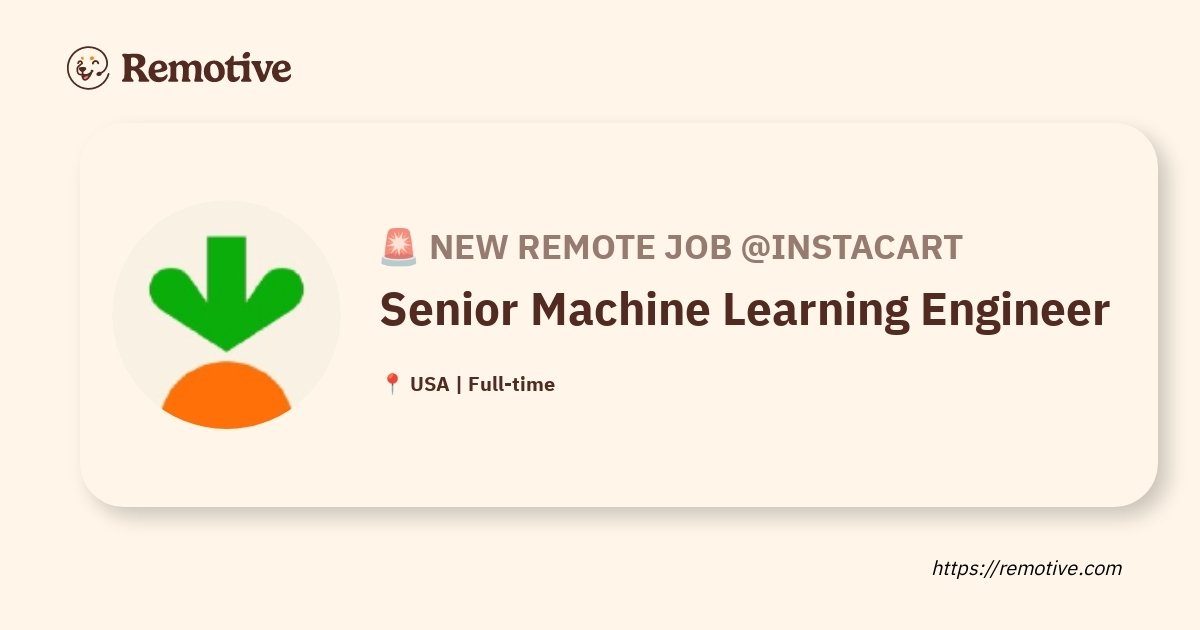Image resolution: width=1200 pixels, height=630 pixels.
Task: Click the "NEW REMOTE JOB" heading text
Action: pos(581,247)
